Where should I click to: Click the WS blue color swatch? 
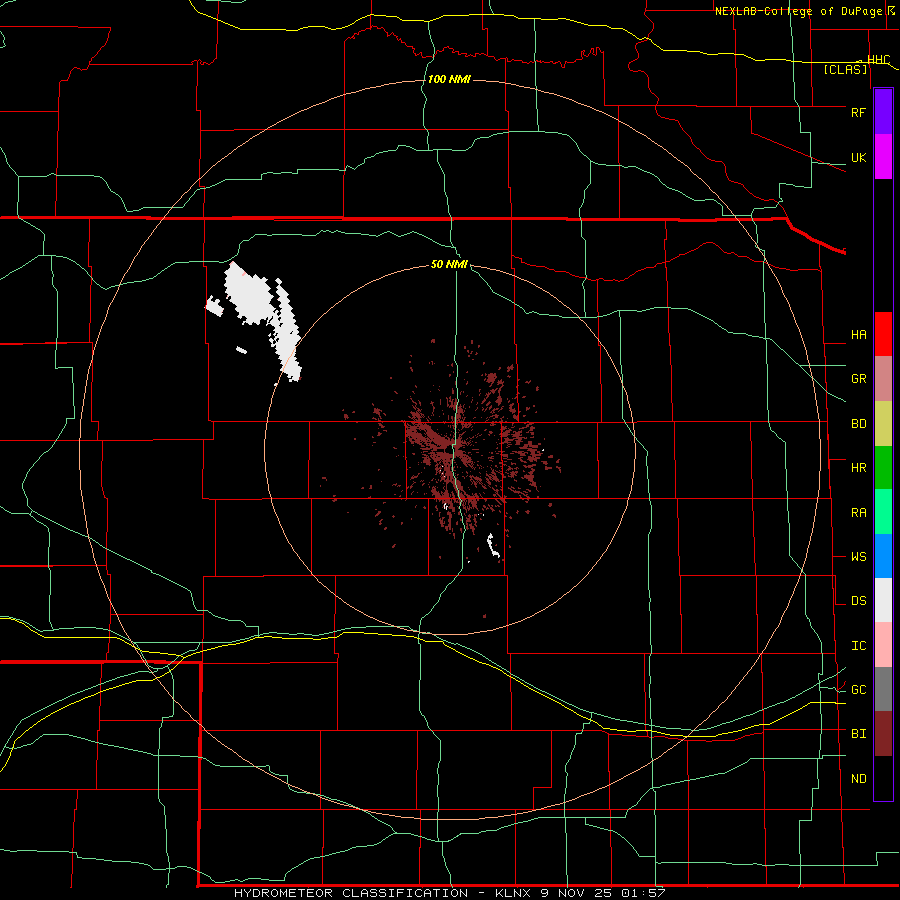(883, 556)
